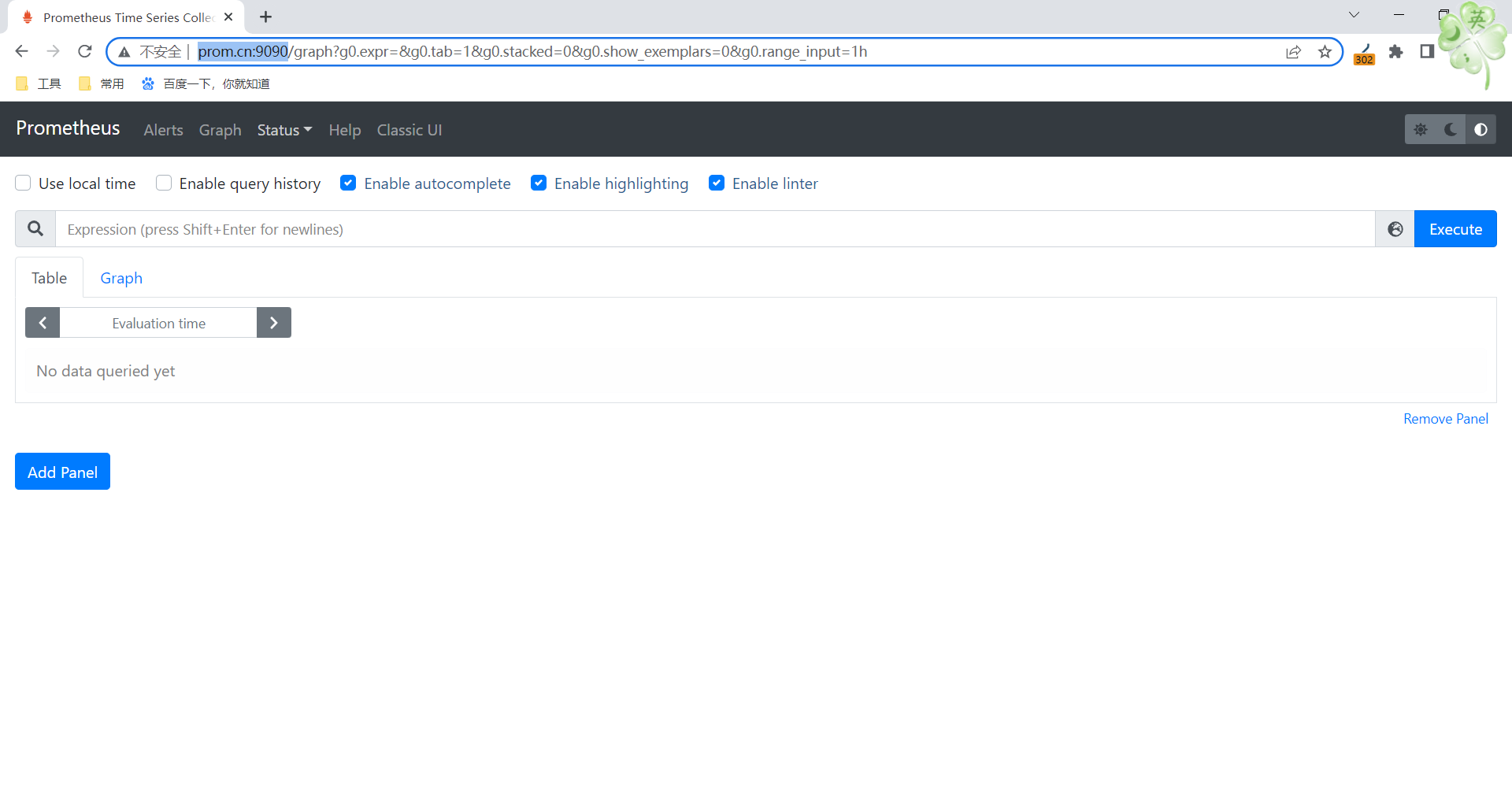This screenshot has width=1512, height=811.
Task: Click the expression search magnifier icon
Action: tap(35, 228)
